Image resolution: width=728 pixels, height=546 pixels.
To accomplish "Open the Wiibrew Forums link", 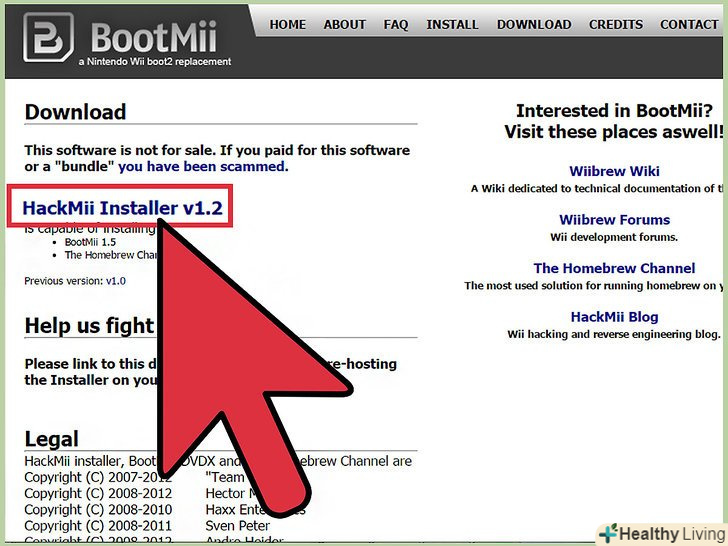I will [x=614, y=220].
